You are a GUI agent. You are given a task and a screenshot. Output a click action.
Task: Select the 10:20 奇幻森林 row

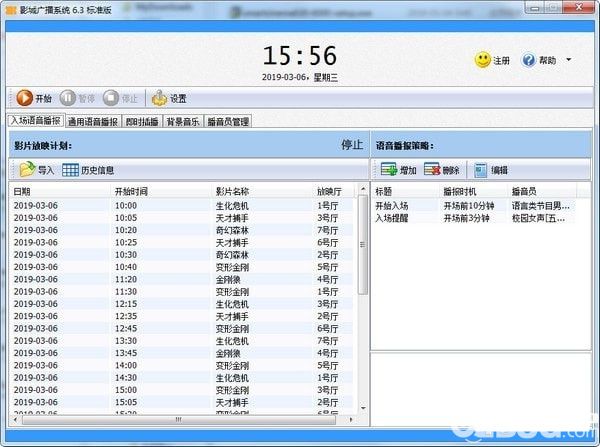[x=181, y=230]
